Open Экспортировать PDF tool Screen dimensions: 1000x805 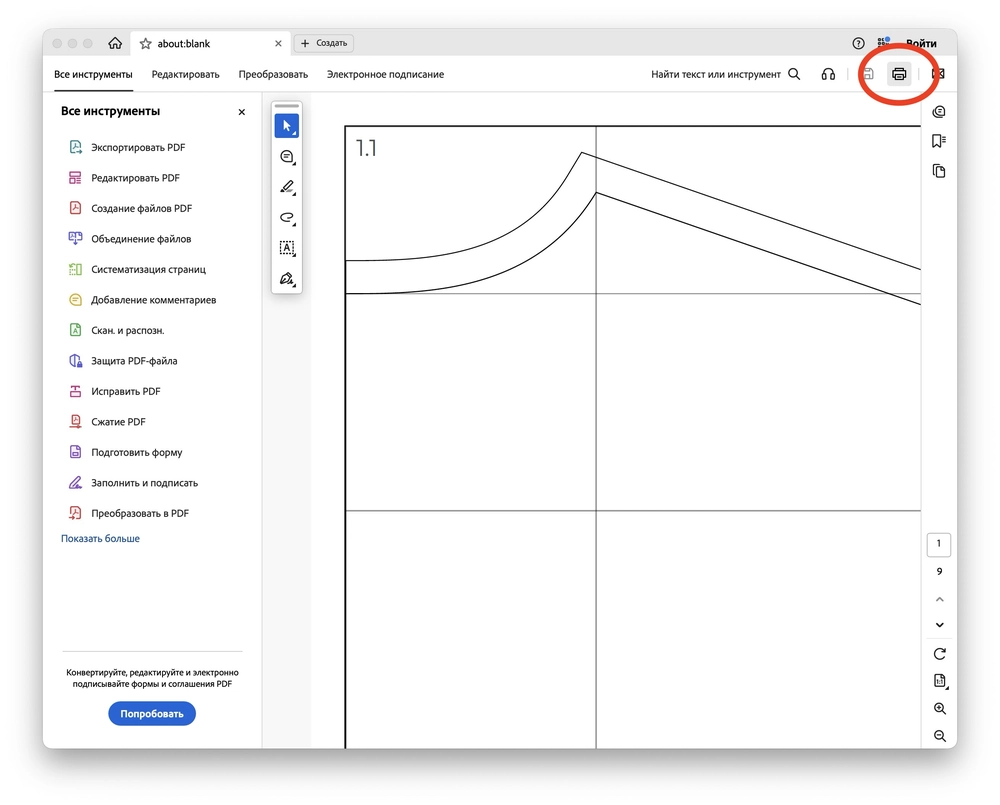point(126,147)
